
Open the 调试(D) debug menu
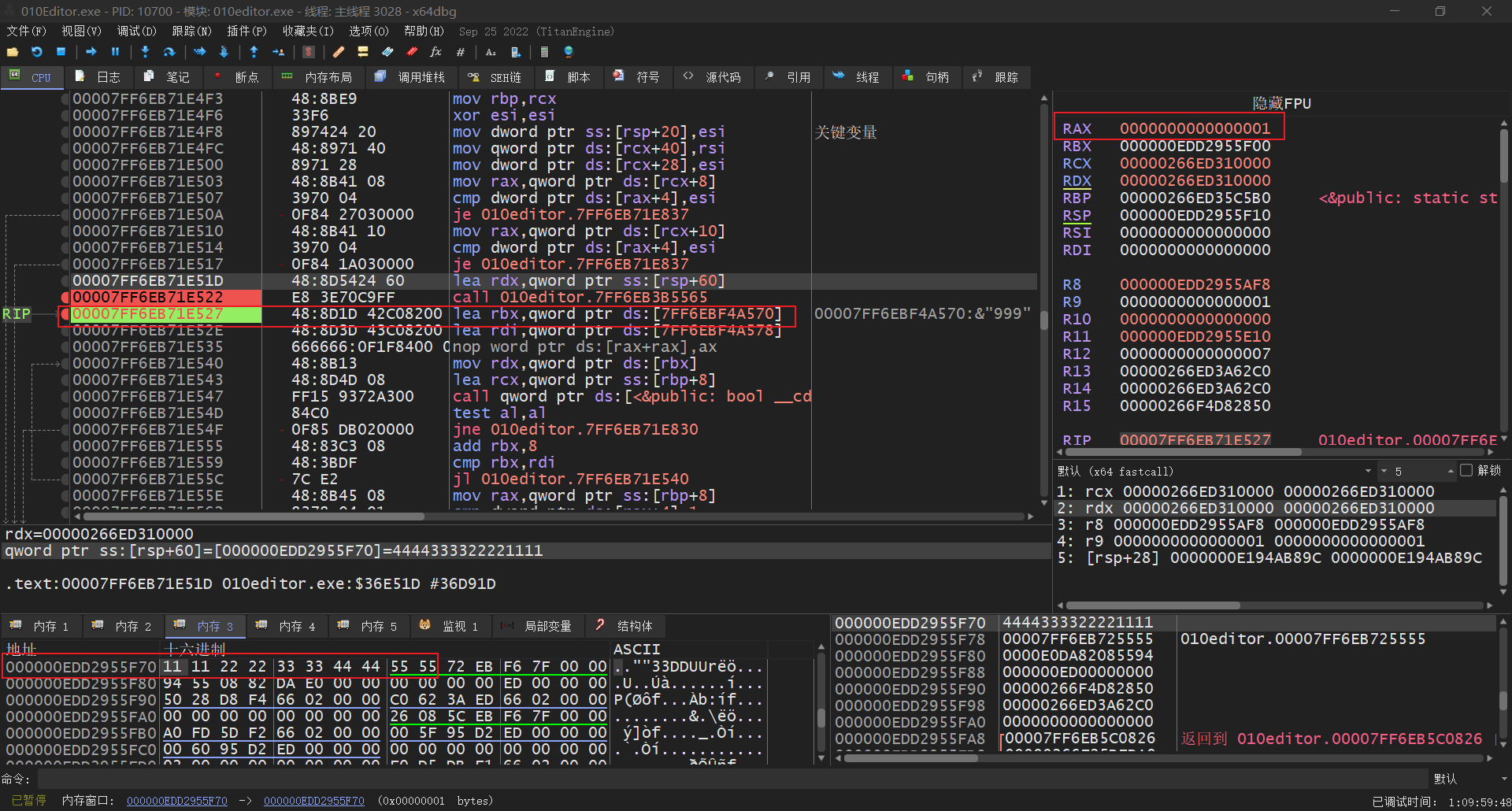136,31
